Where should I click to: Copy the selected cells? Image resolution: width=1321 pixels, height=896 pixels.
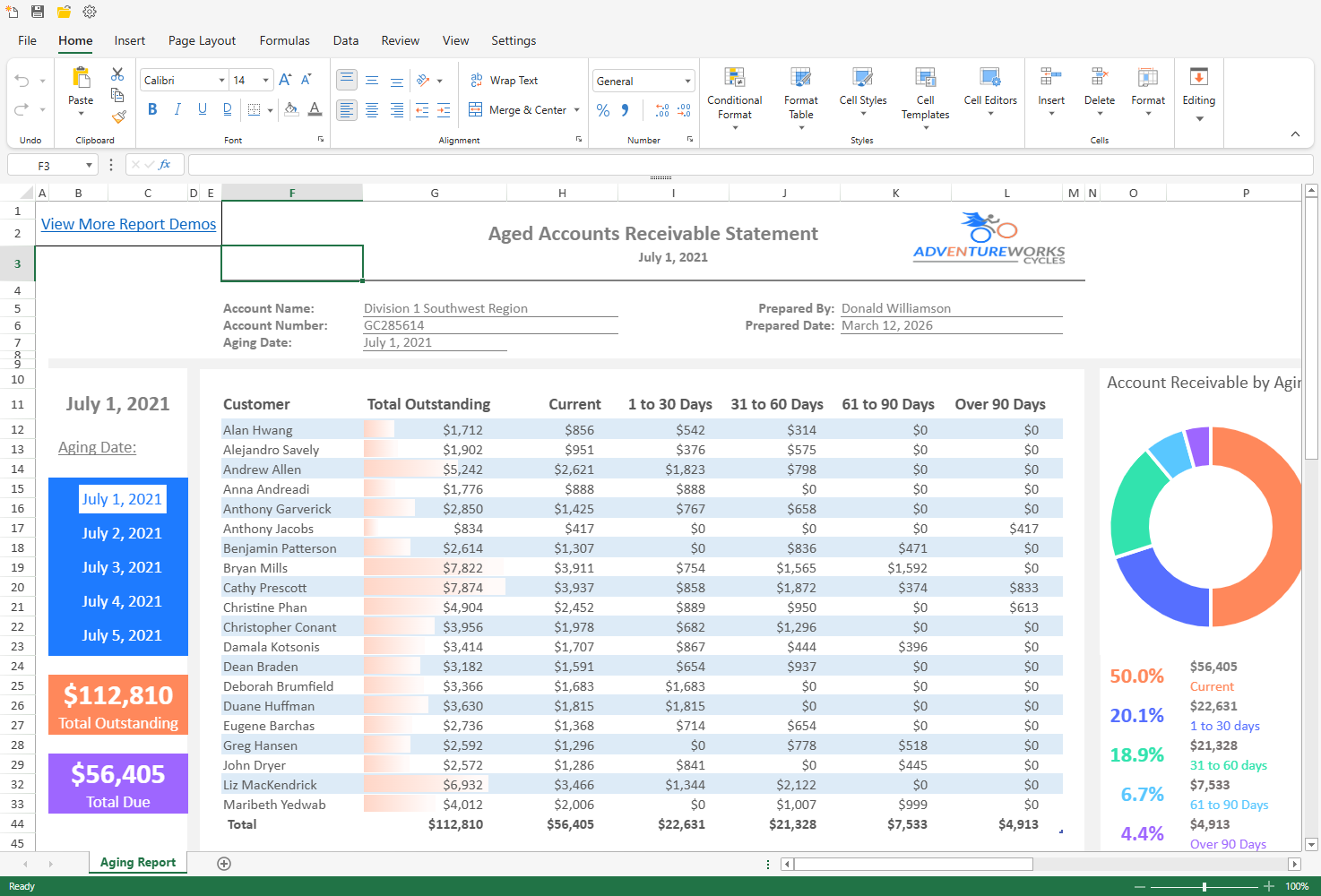coord(117,95)
